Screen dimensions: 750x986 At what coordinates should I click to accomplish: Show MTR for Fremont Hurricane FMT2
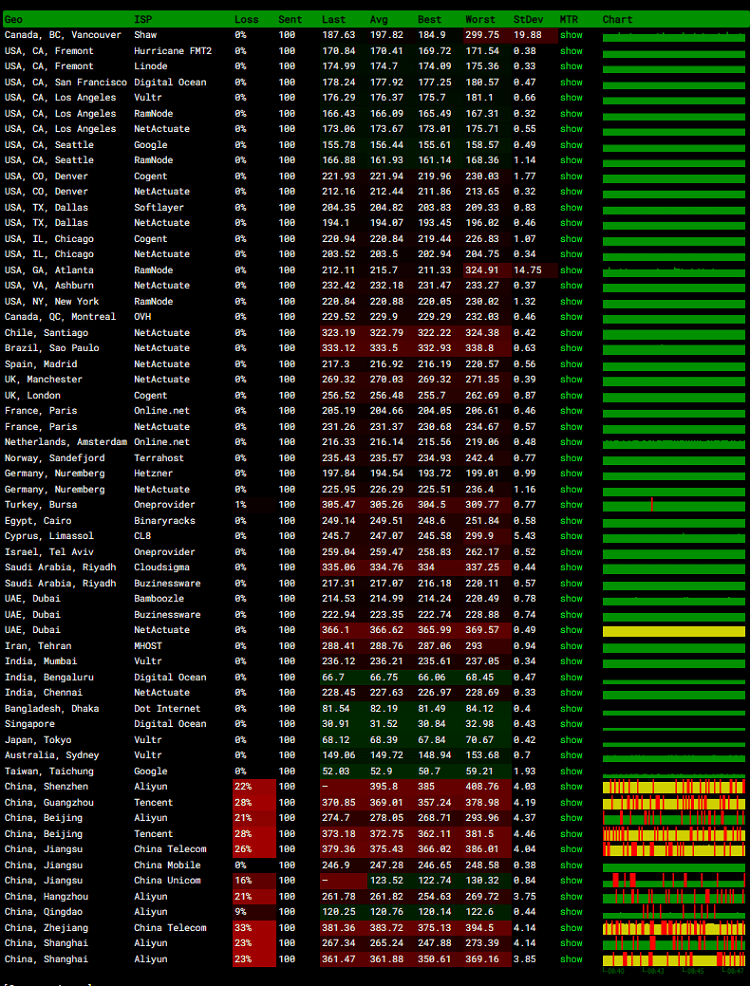point(571,51)
